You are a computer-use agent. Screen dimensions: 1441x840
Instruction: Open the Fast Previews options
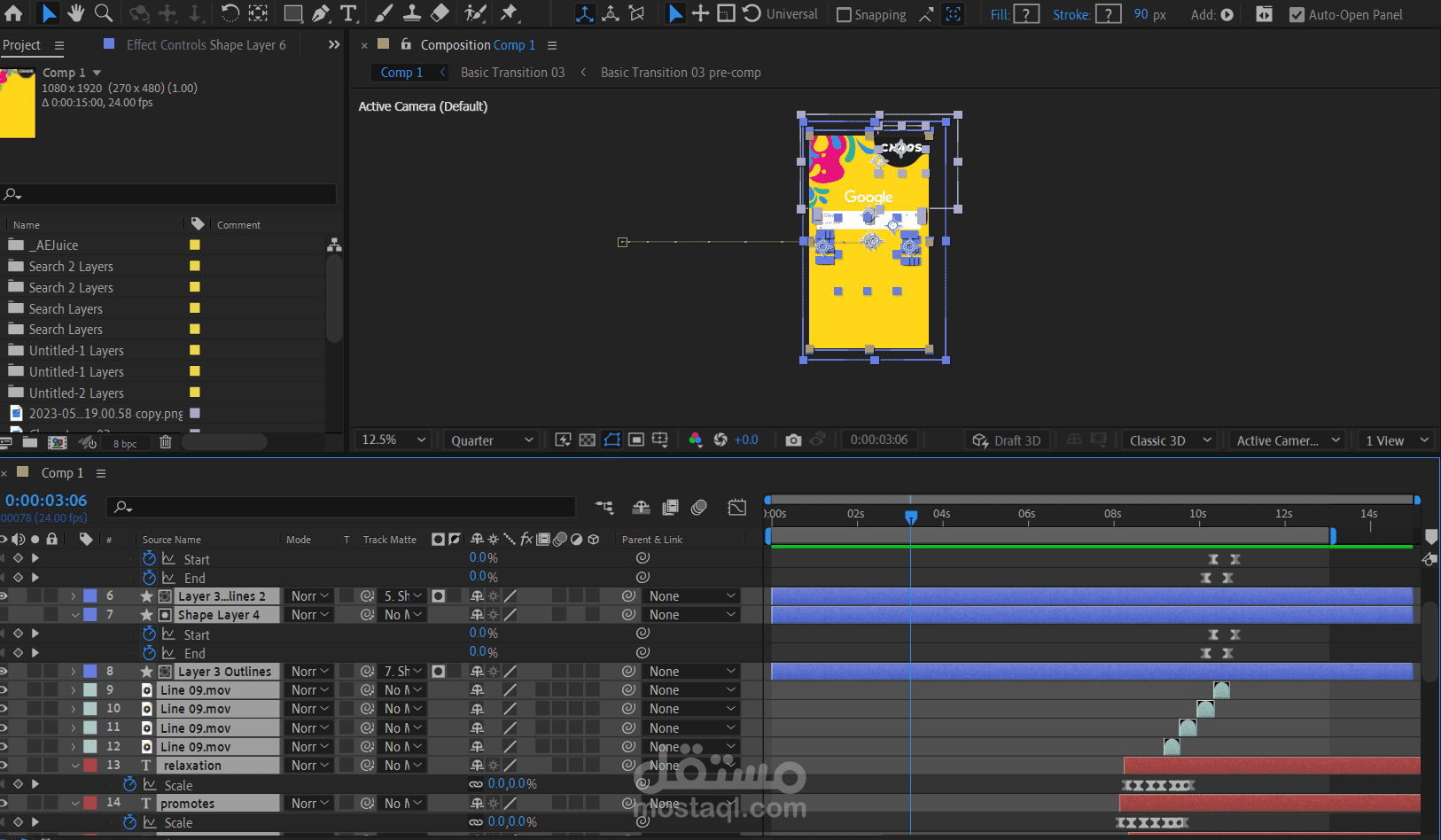click(x=563, y=439)
